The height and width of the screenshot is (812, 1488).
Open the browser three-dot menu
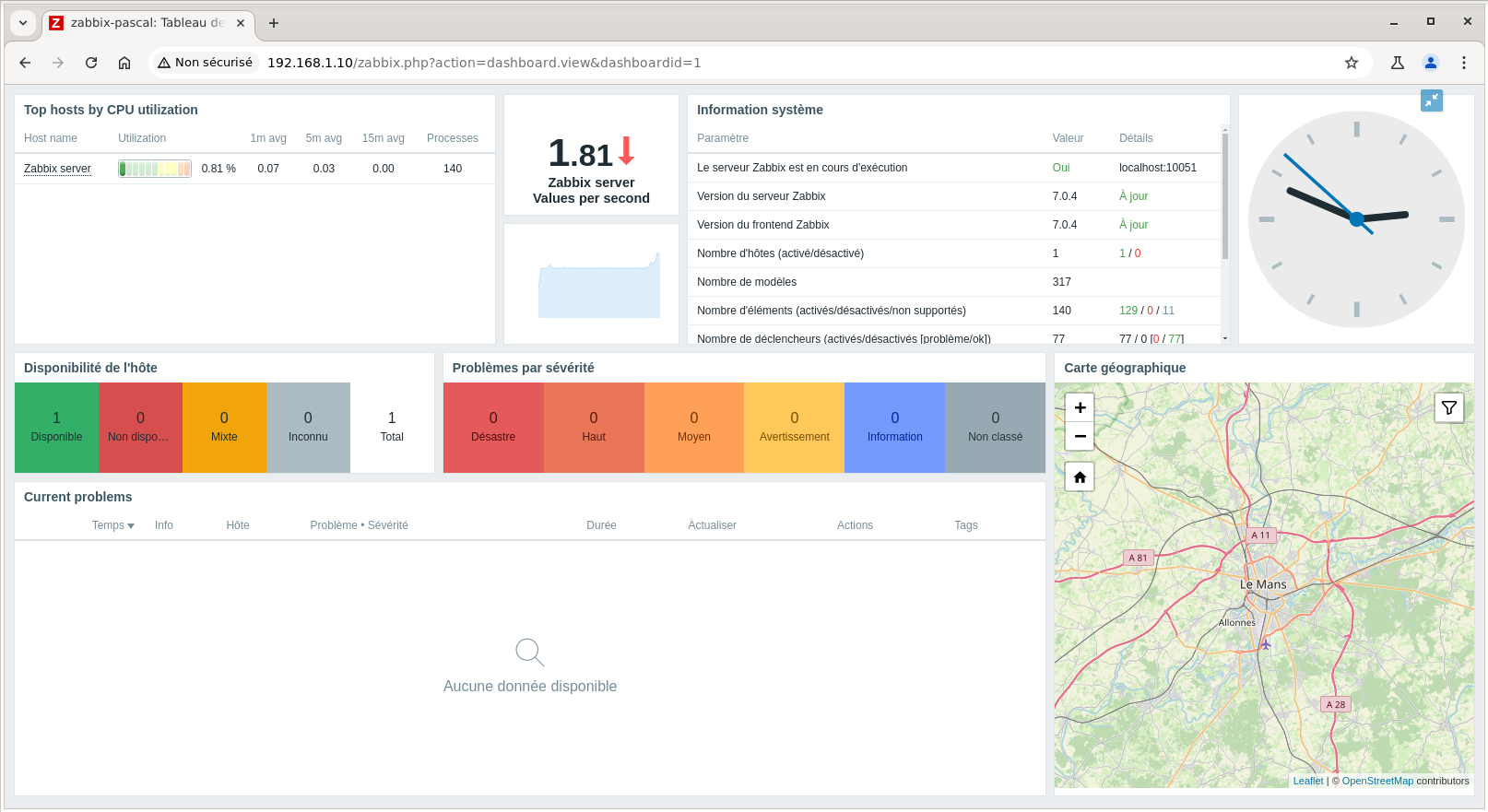[x=1464, y=63]
